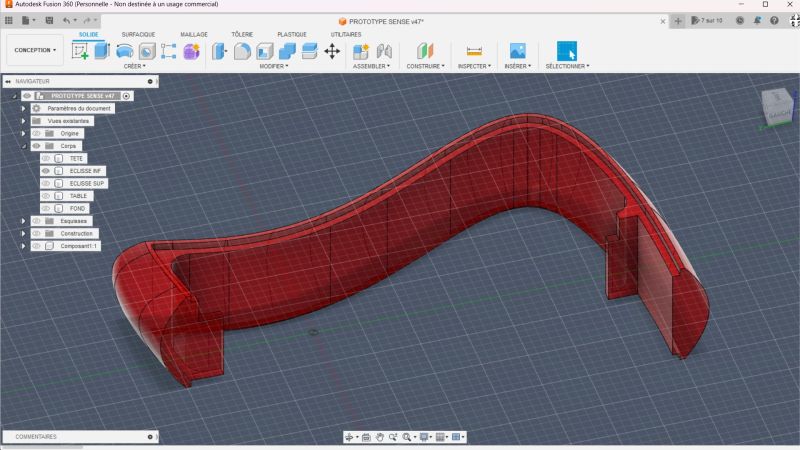
Task: Show the TETE body using eye icon
Action: tap(46, 158)
